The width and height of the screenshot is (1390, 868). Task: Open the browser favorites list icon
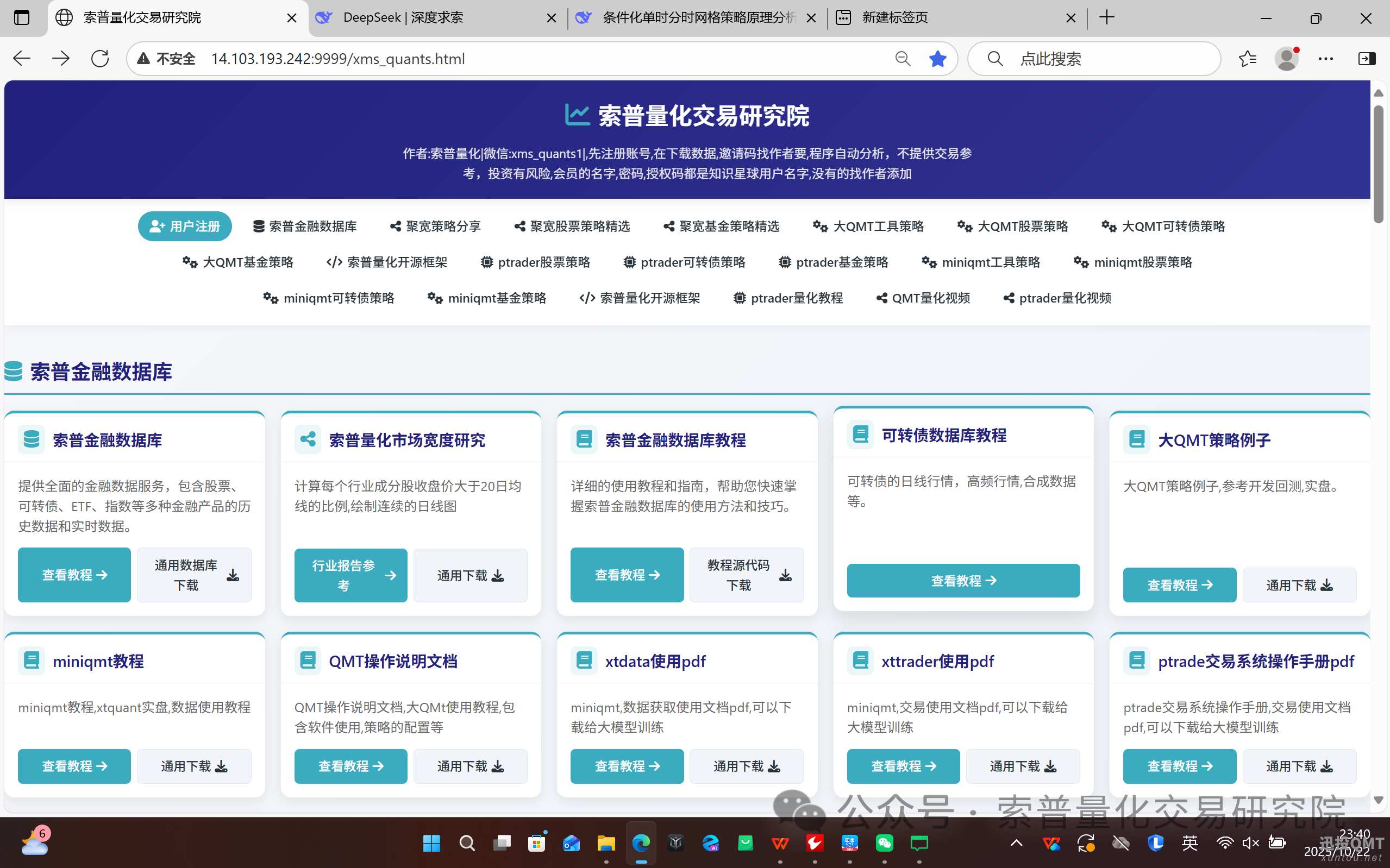tap(1247, 59)
